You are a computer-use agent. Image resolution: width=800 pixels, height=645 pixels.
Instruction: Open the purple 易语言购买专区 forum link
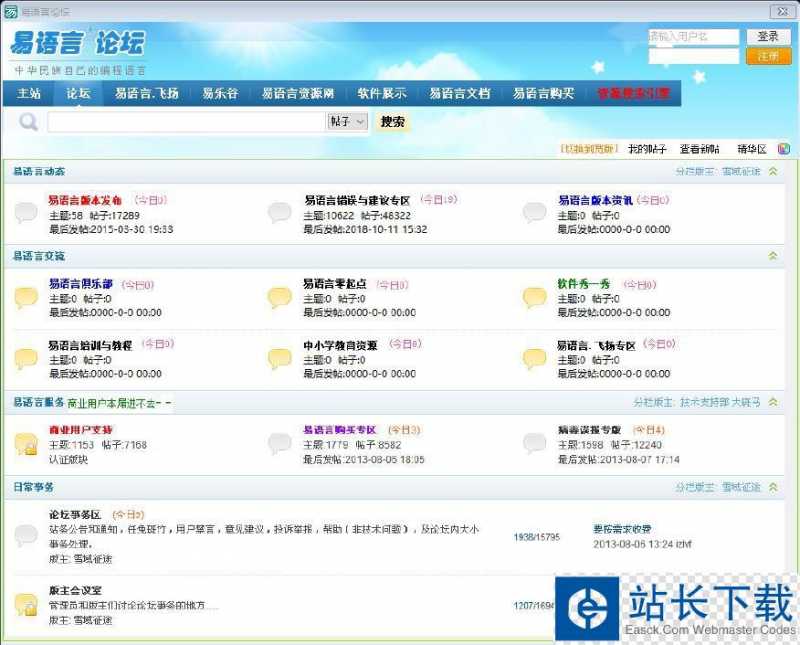click(339, 430)
